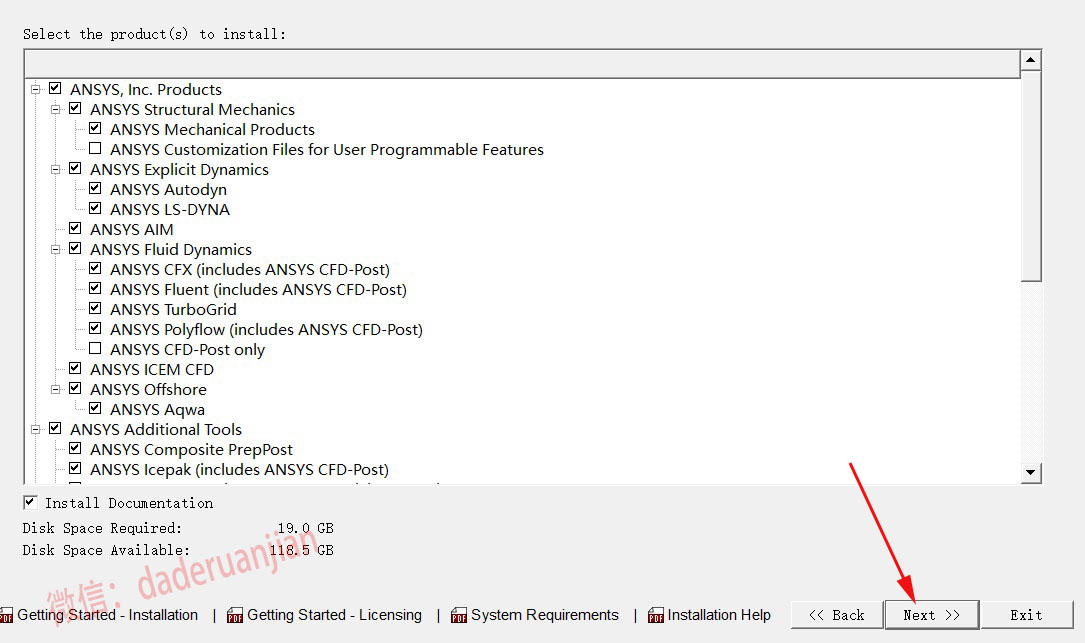The height and width of the screenshot is (643, 1085).
Task: Uncheck the ANSYS Structural Mechanics checkbox
Action: tap(75, 109)
